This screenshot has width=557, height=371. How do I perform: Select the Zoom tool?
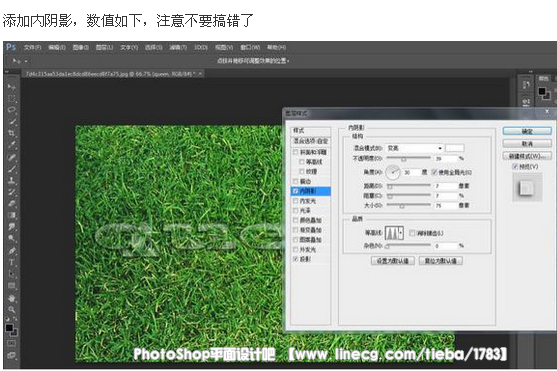(x=11, y=309)
